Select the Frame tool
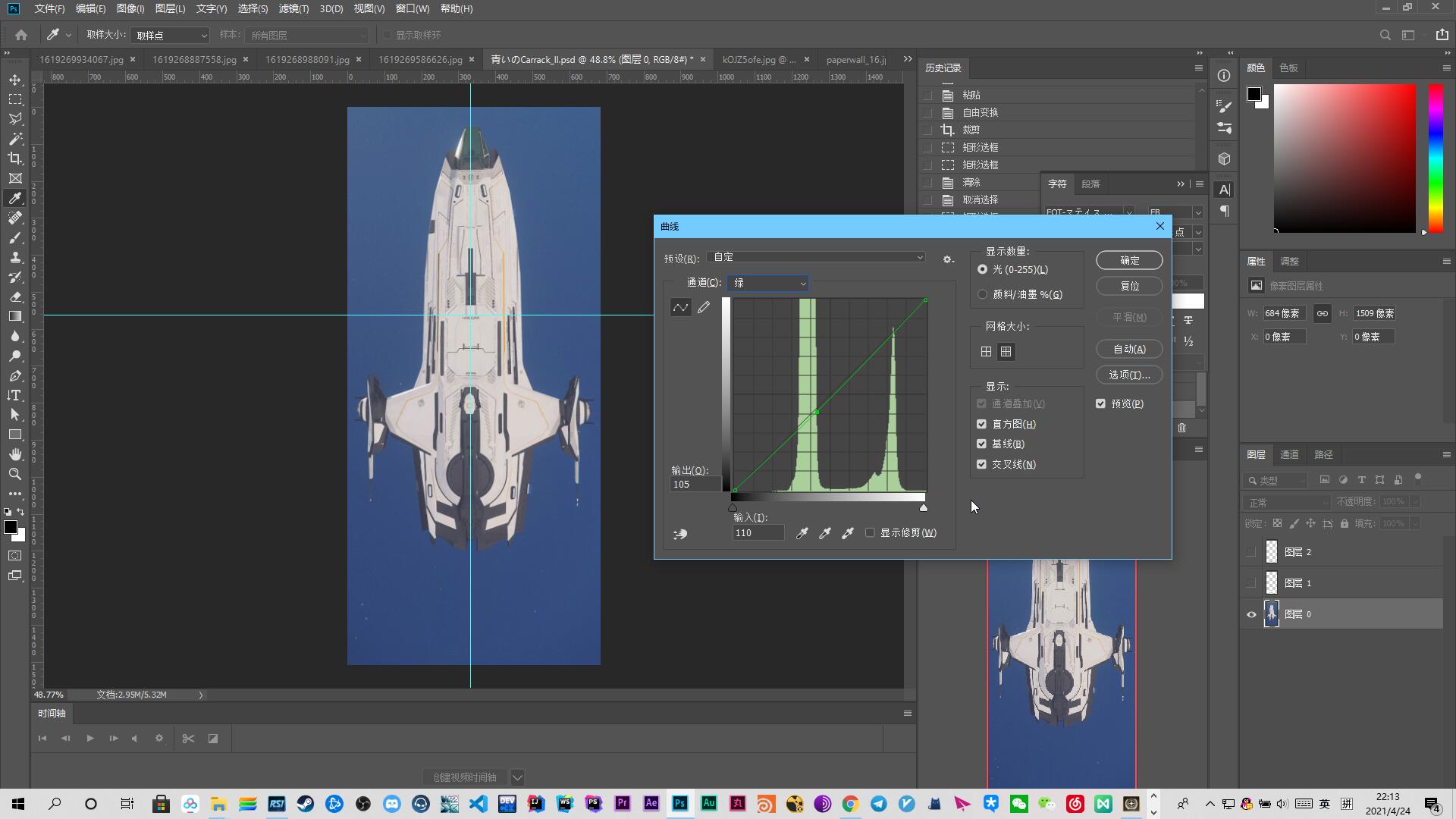 click(15, 178)
